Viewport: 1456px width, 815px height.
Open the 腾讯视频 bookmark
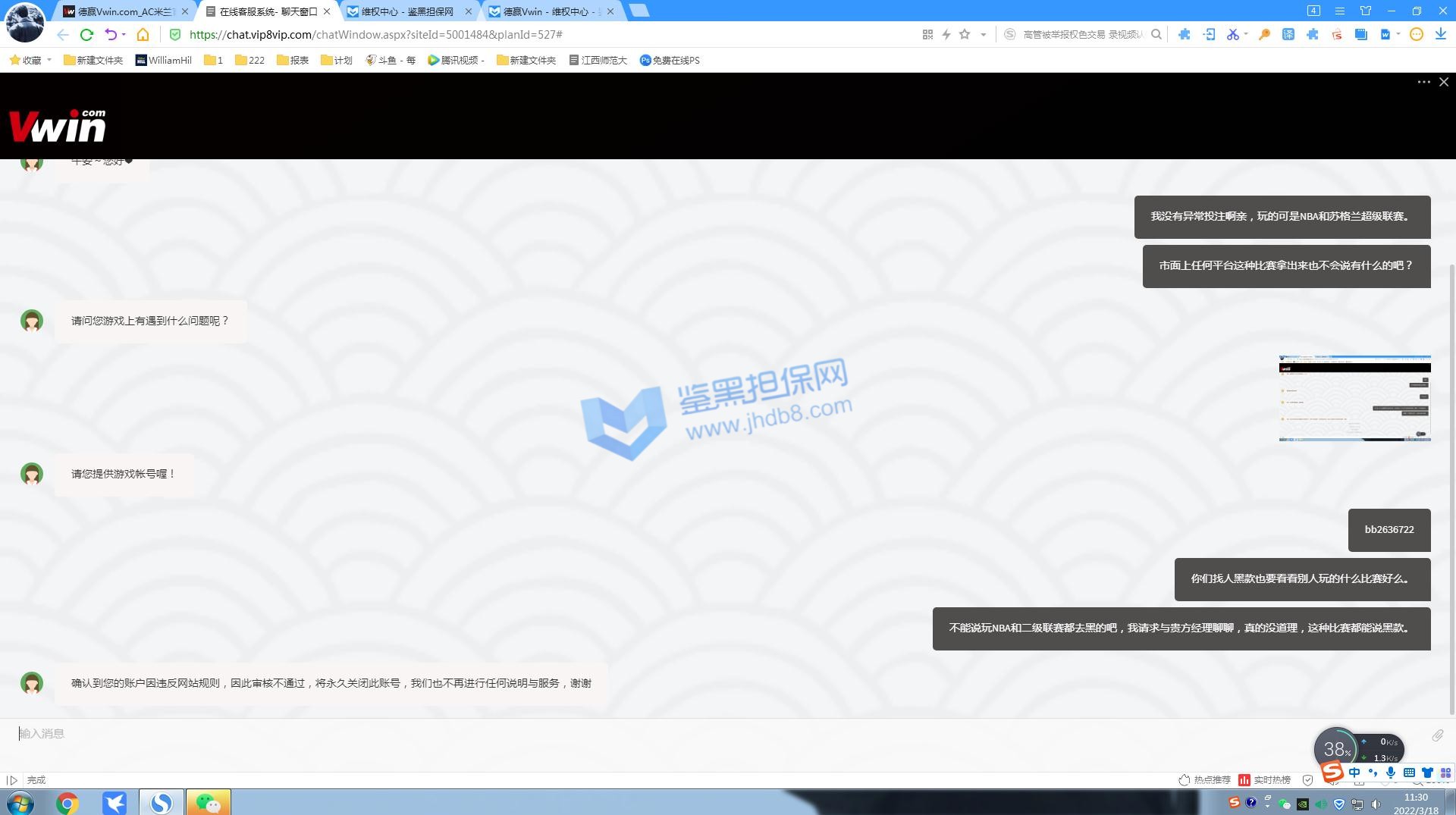point(456,60)
